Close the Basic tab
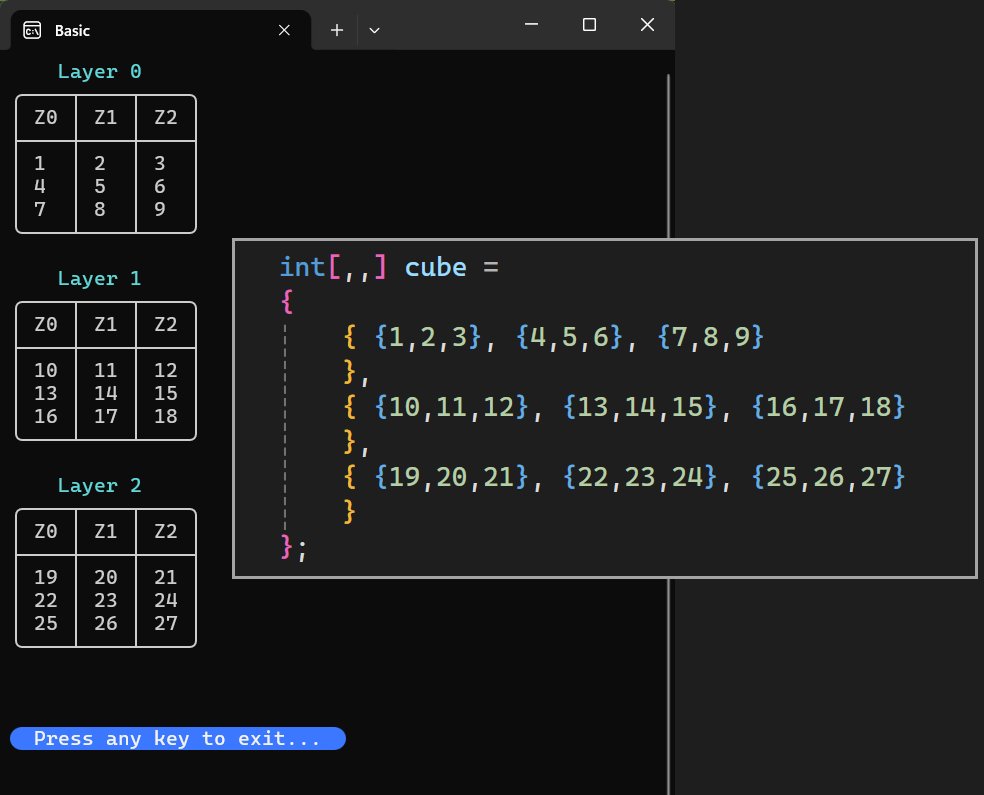Viewport: 984px width, 795px height. point(284,30)
